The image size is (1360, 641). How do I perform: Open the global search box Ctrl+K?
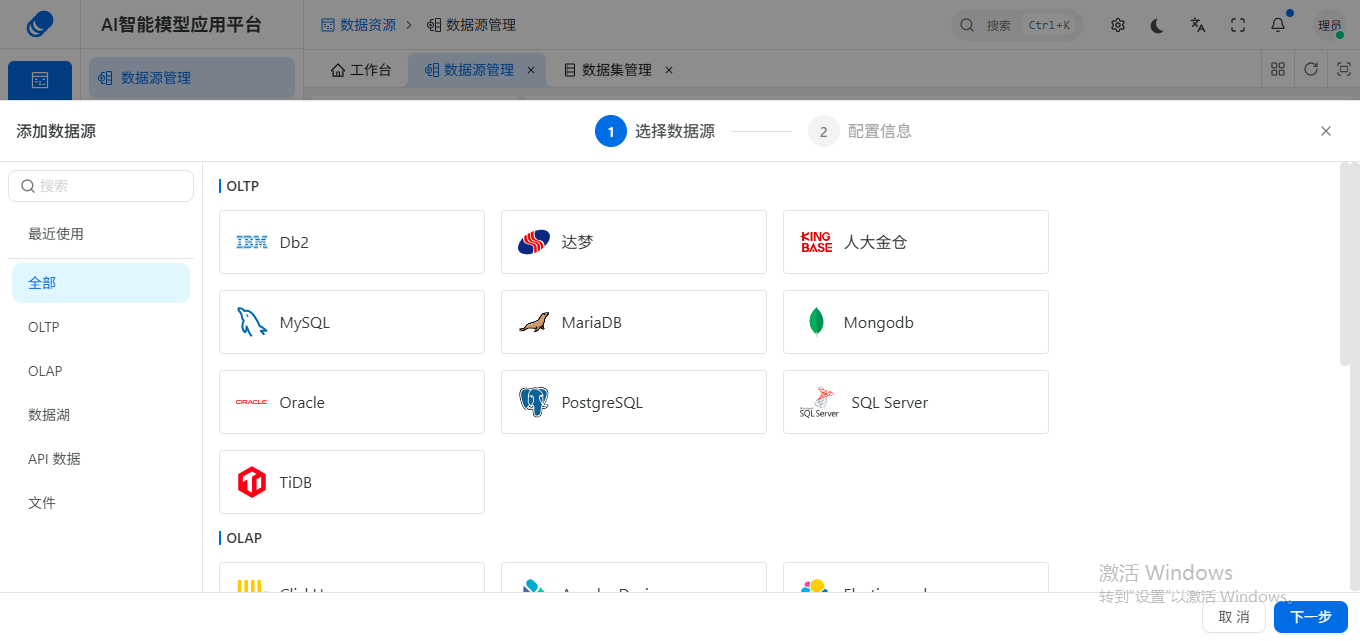click(1017, 25)
